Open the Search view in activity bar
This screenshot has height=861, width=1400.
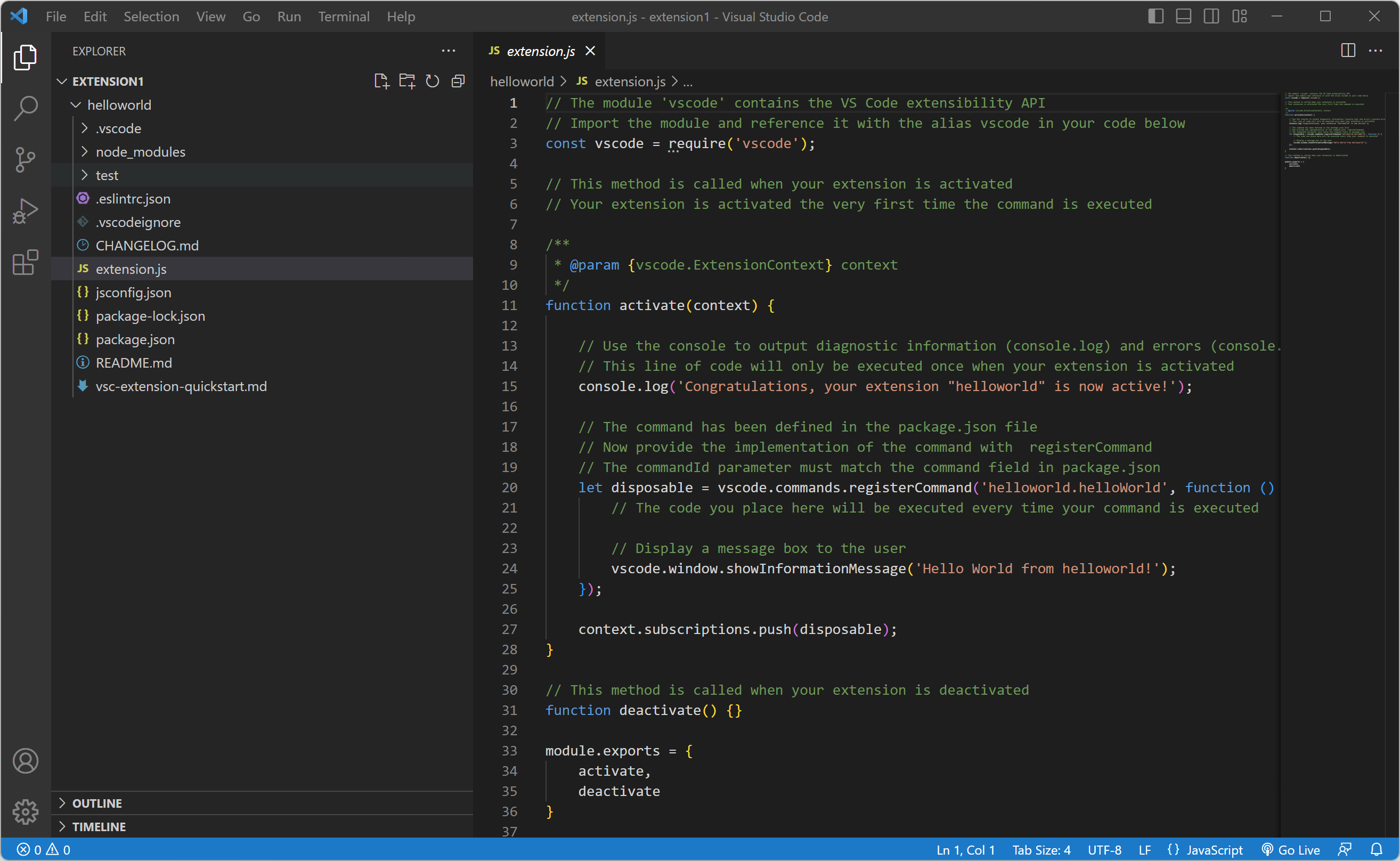pyautogui.click(x=25, y=108)
